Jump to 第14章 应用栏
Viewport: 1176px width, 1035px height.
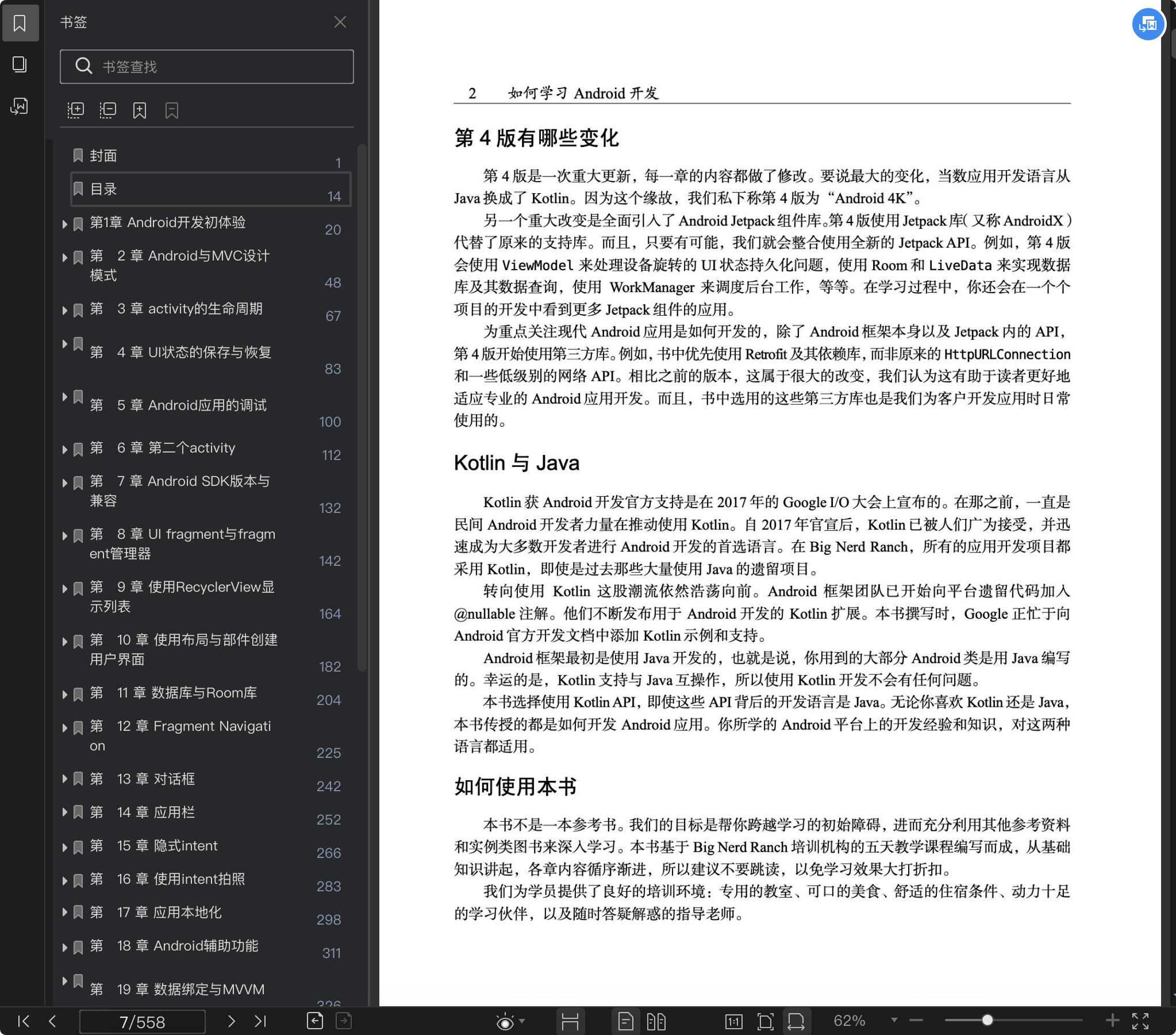point(142,812)
